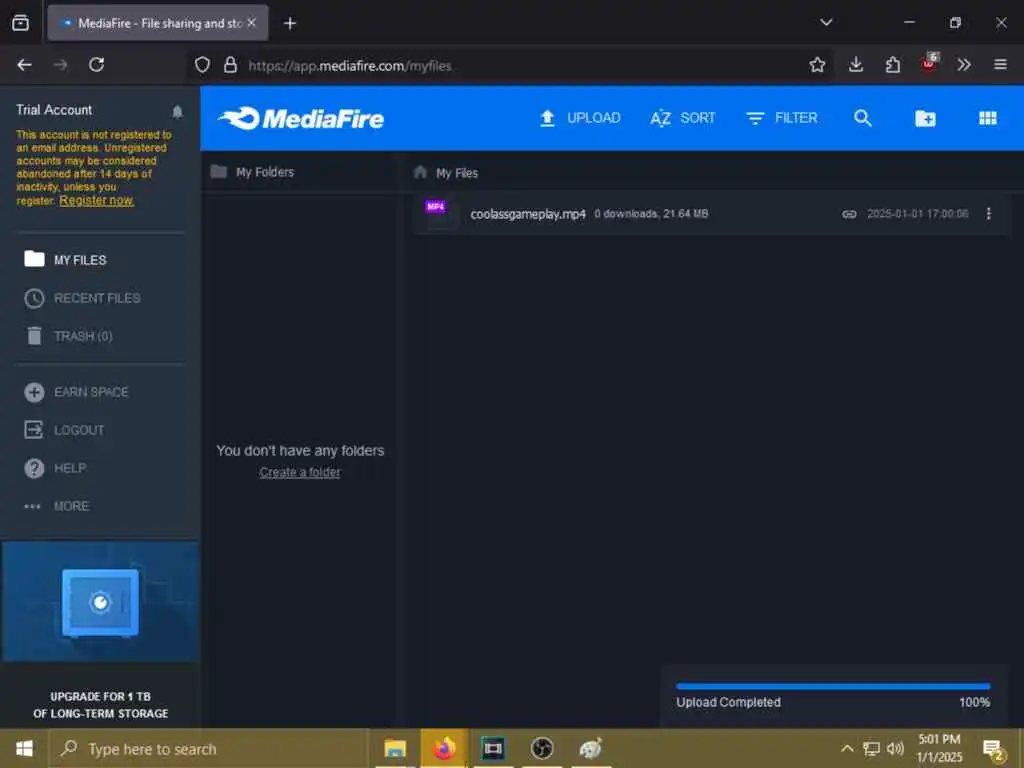Follow the Register now link
This screenshot has width=1024, height=768.
coord(97,200)
